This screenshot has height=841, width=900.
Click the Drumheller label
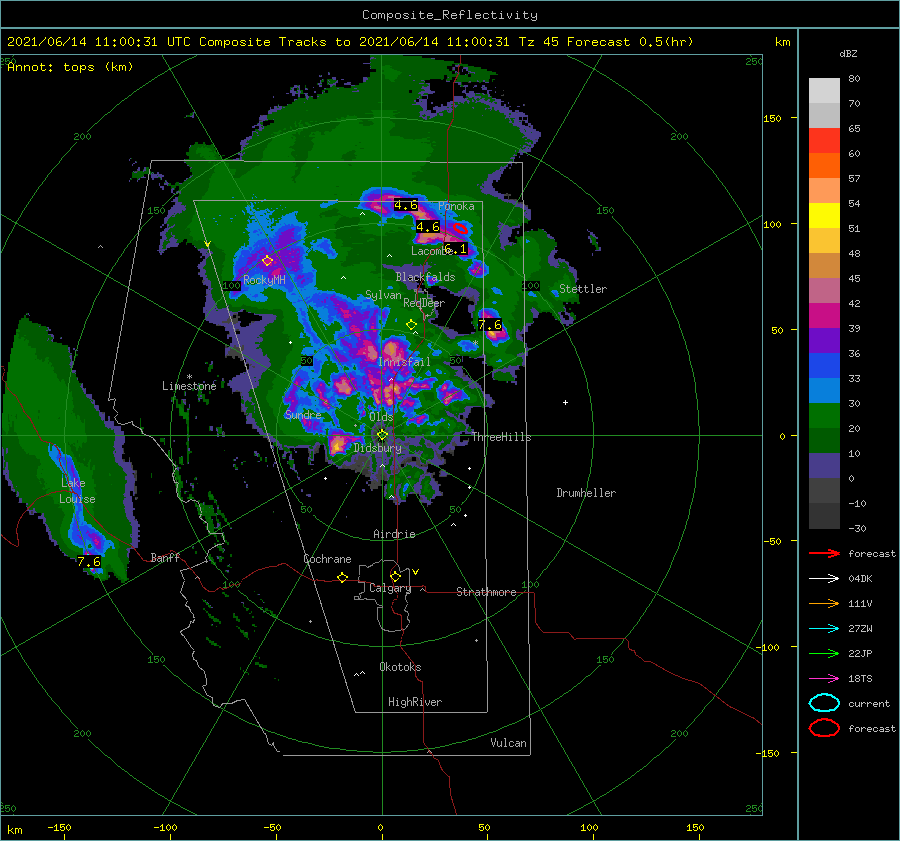coord(586,493)
